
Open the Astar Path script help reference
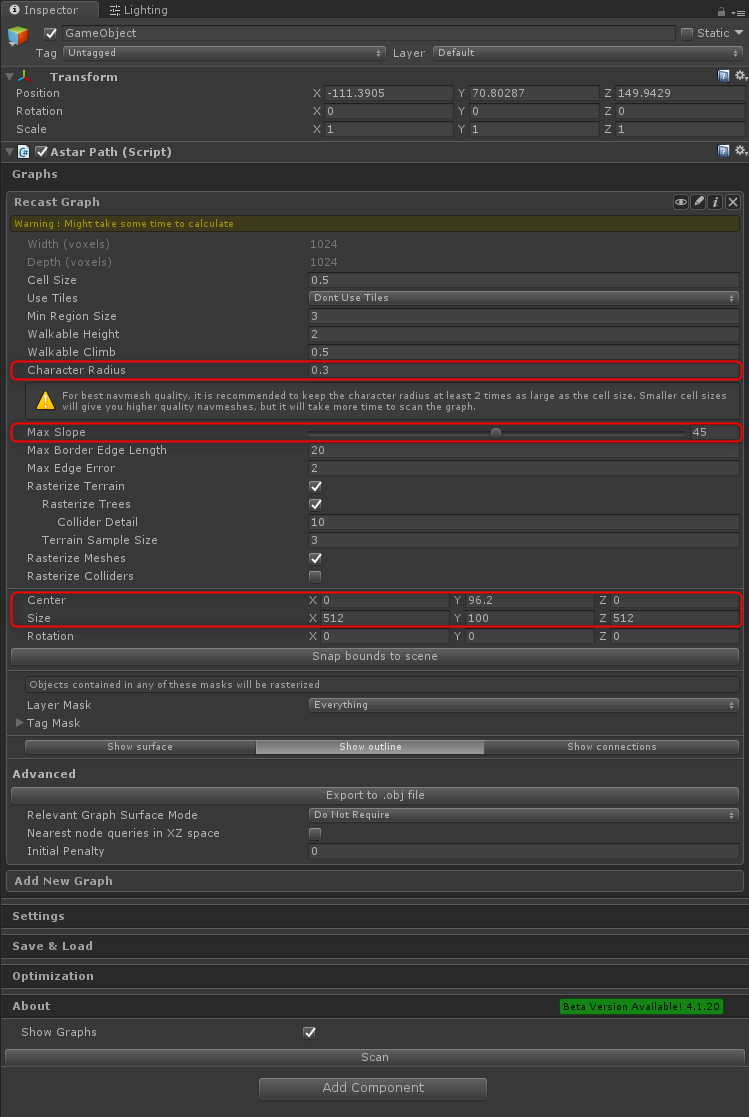[x=724, y=151]
